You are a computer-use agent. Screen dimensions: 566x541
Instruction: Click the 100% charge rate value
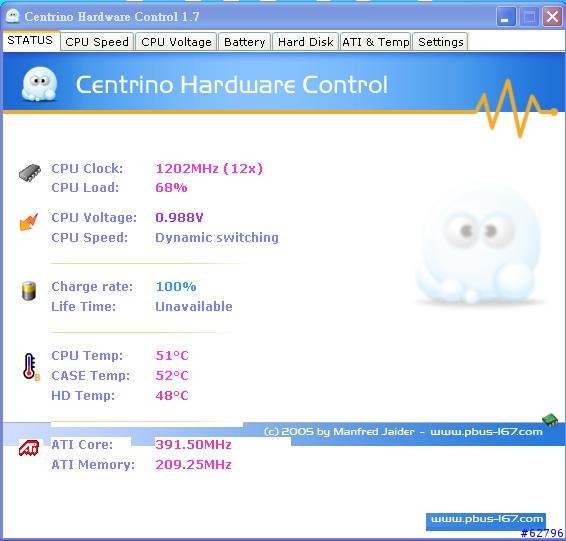click(176, 287)
